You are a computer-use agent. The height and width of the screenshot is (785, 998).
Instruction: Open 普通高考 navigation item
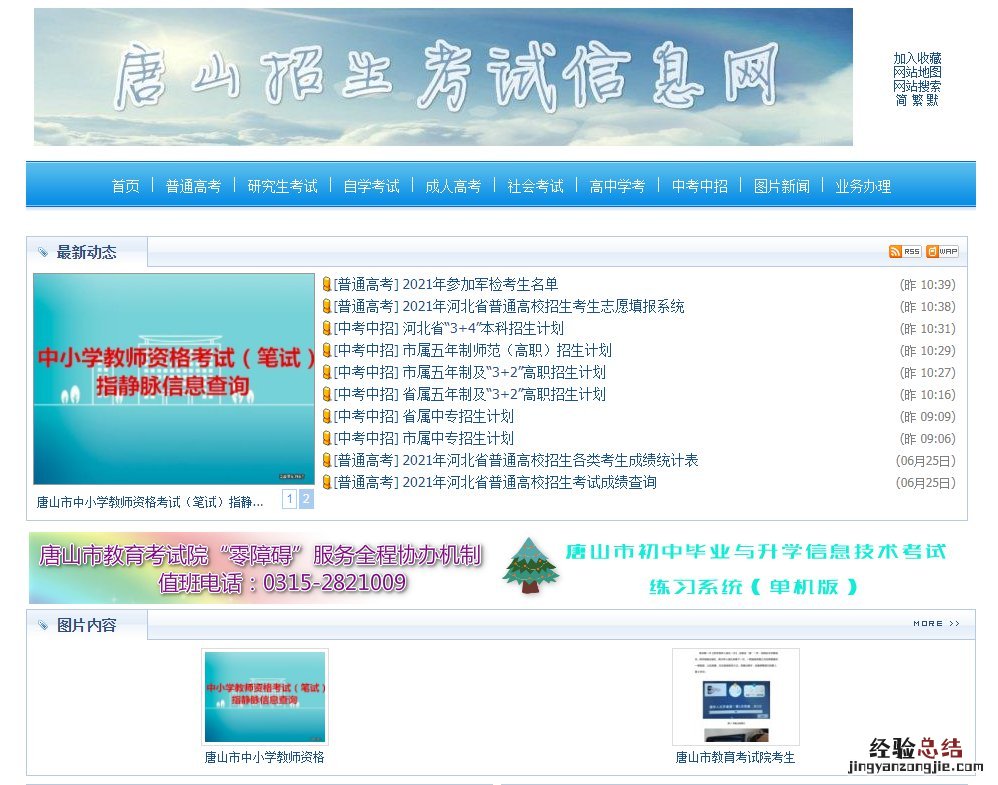tap(193, 186)
